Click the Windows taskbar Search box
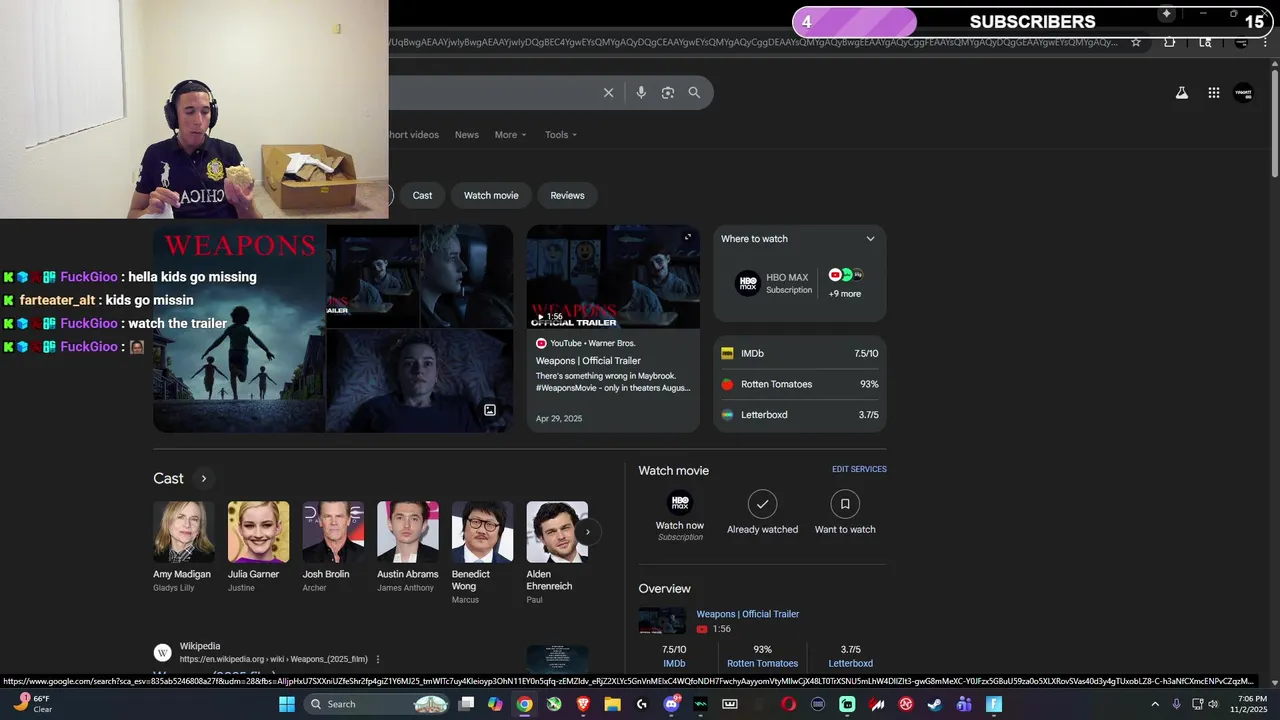The width and height of the screenshot is (1280, 720). coord(377,704)
